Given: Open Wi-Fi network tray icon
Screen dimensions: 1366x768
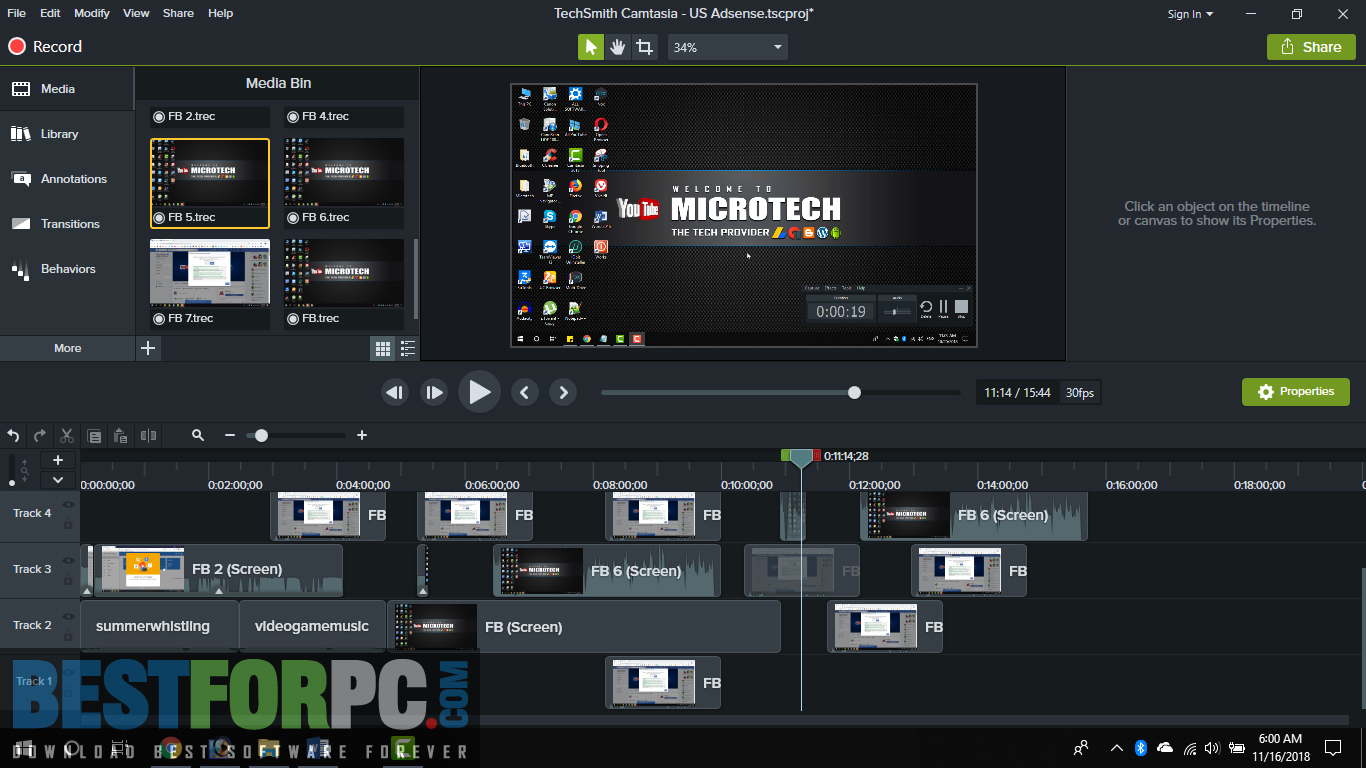Looking at the screenshot, I should [1190, 747].
